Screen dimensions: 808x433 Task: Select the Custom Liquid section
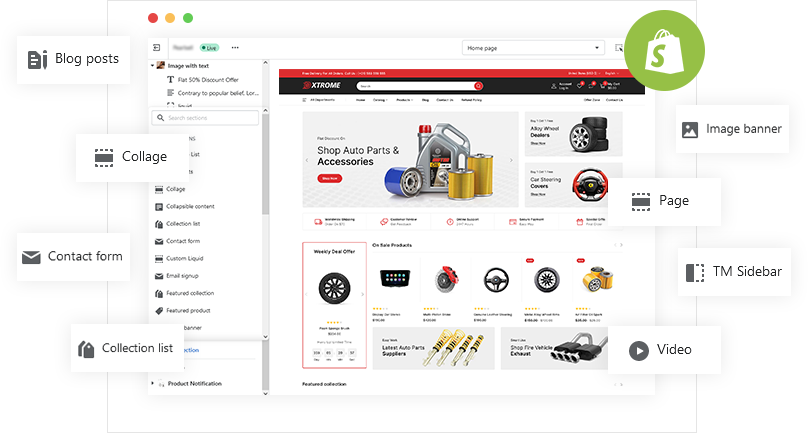(186, 258)
